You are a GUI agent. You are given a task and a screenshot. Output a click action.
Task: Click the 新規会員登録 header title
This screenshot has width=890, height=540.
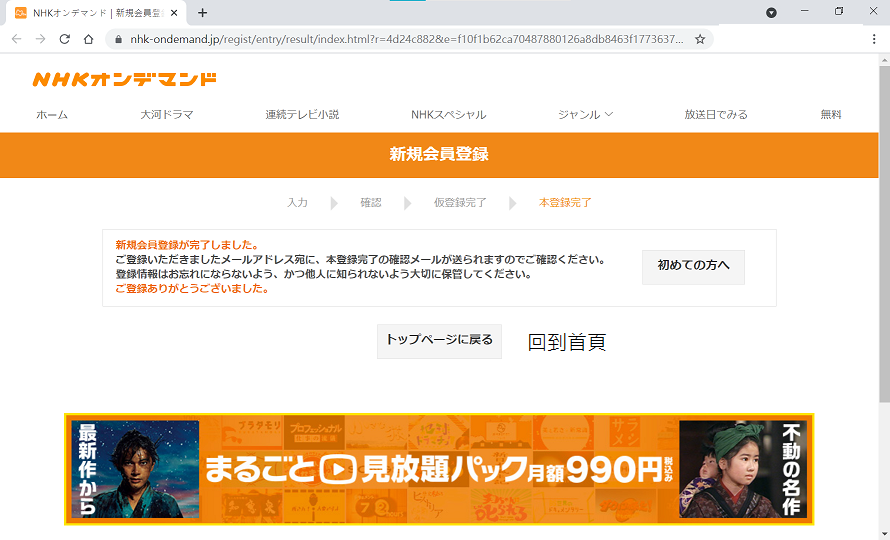coord(439,154)
